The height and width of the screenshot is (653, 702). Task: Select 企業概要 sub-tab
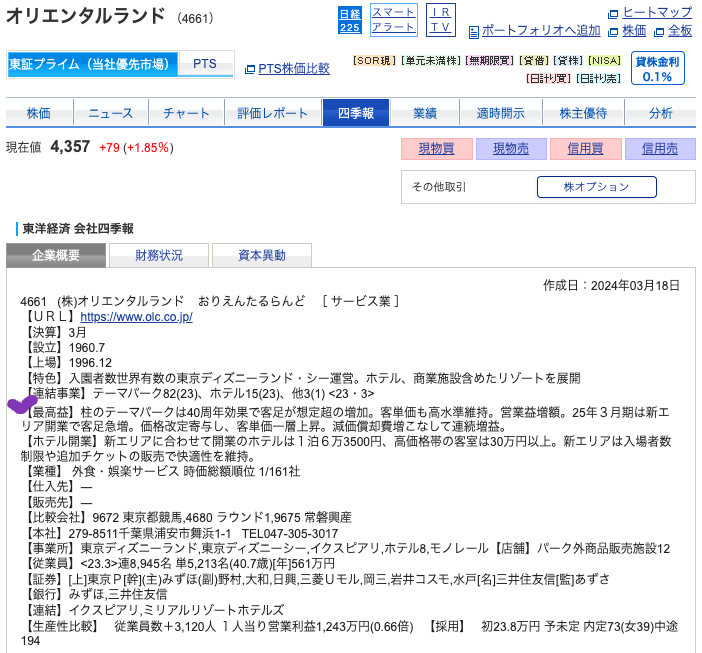pyautogui.click(x=56, y=255)
